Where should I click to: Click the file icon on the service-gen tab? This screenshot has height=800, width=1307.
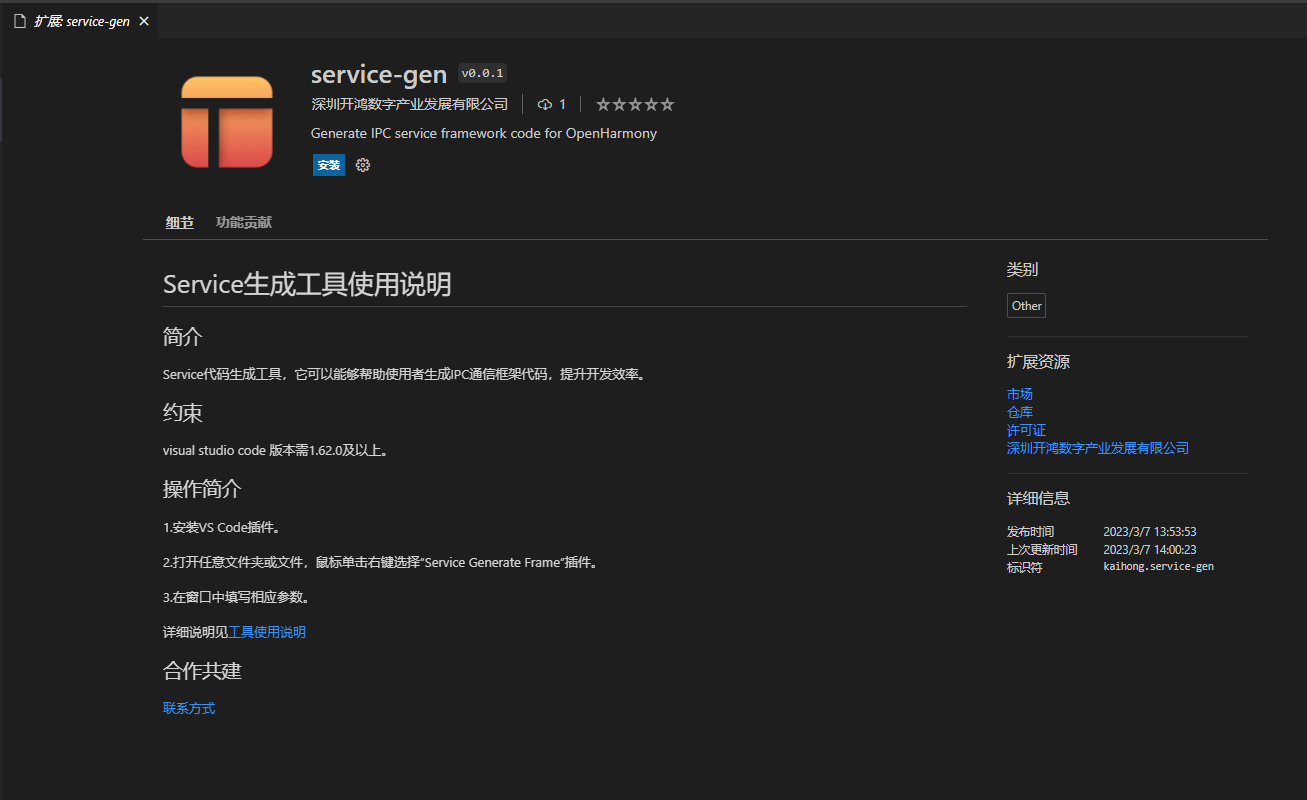[19, 21]
